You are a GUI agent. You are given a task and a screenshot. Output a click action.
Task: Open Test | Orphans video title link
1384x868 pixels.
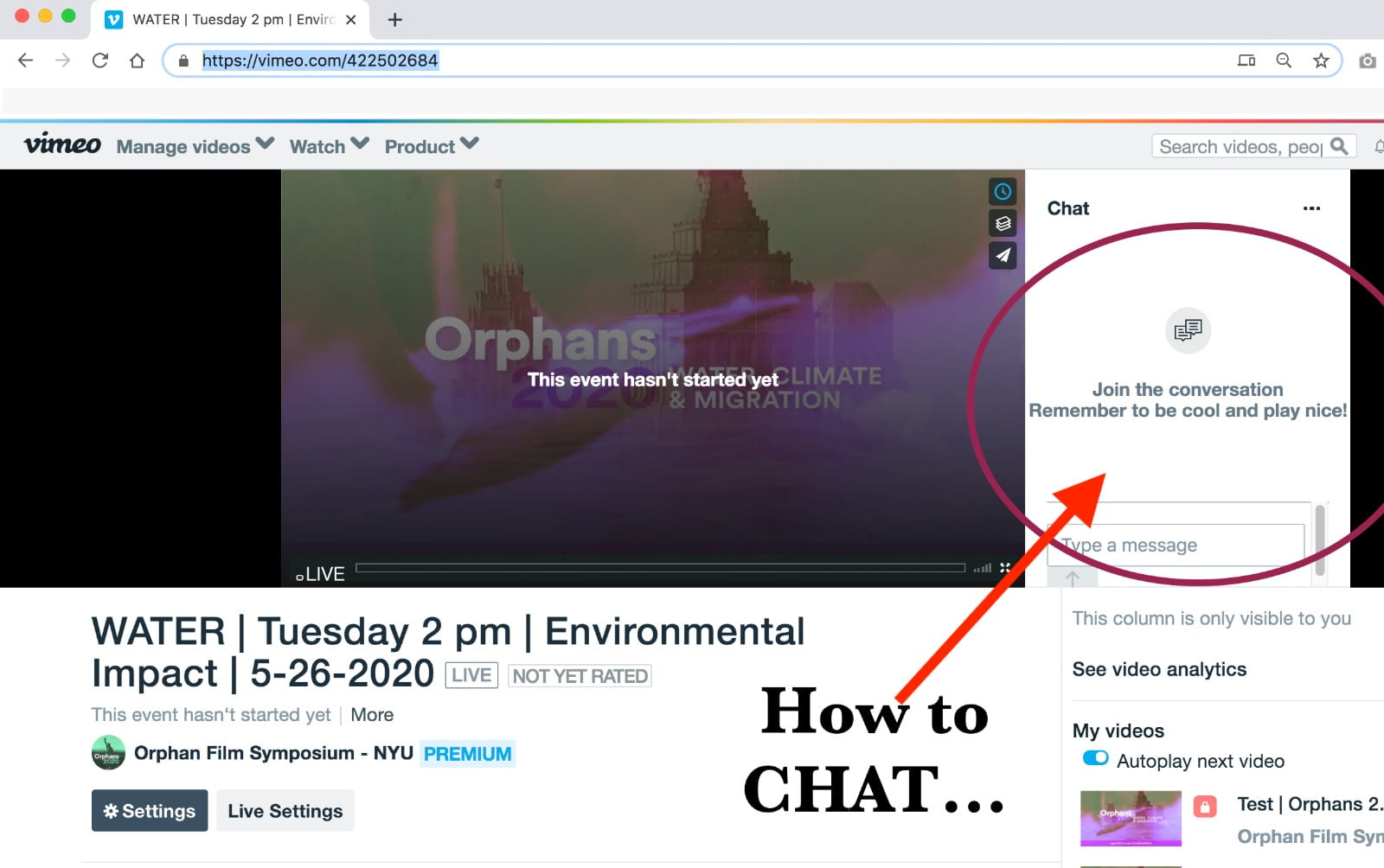coord(1310,804)
